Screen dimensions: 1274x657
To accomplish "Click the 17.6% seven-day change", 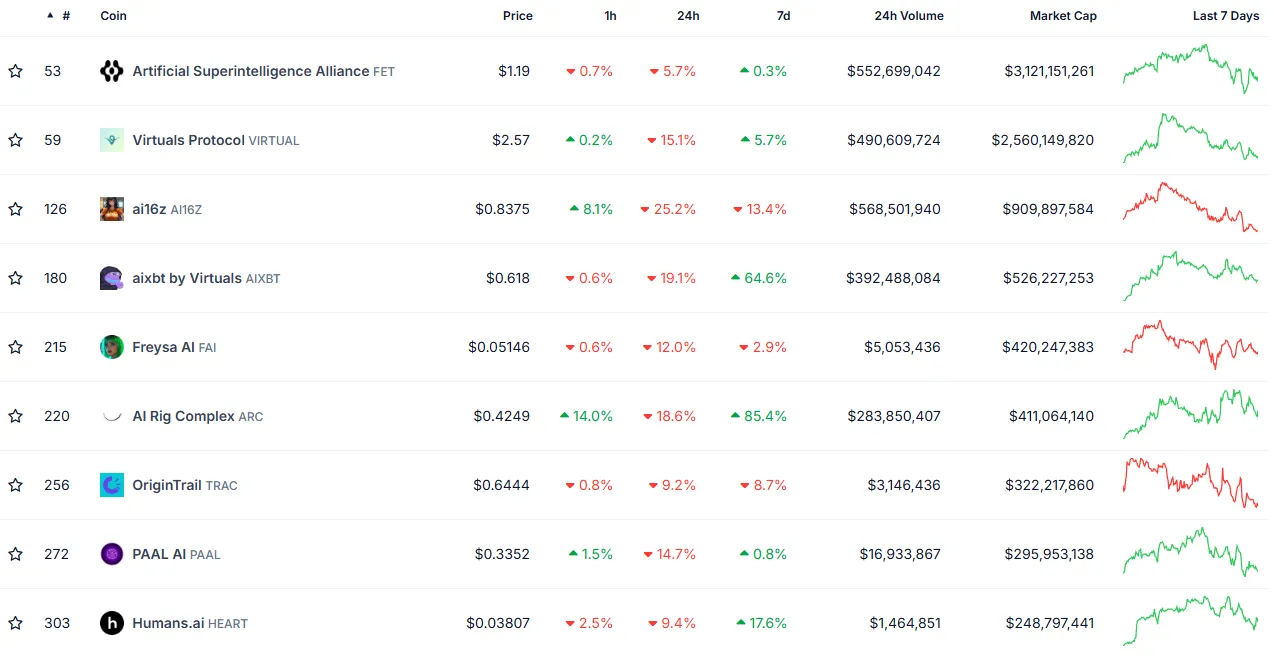I will [762, 623].
